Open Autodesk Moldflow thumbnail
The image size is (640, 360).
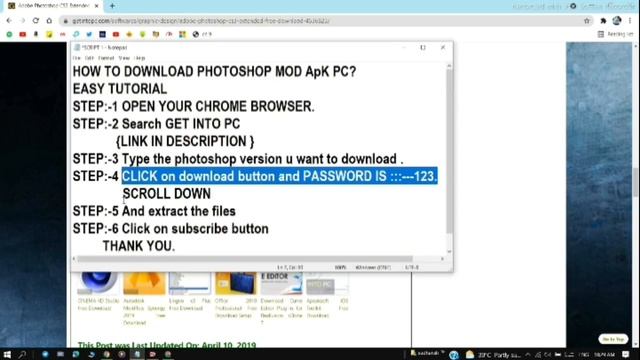(144, 283)
